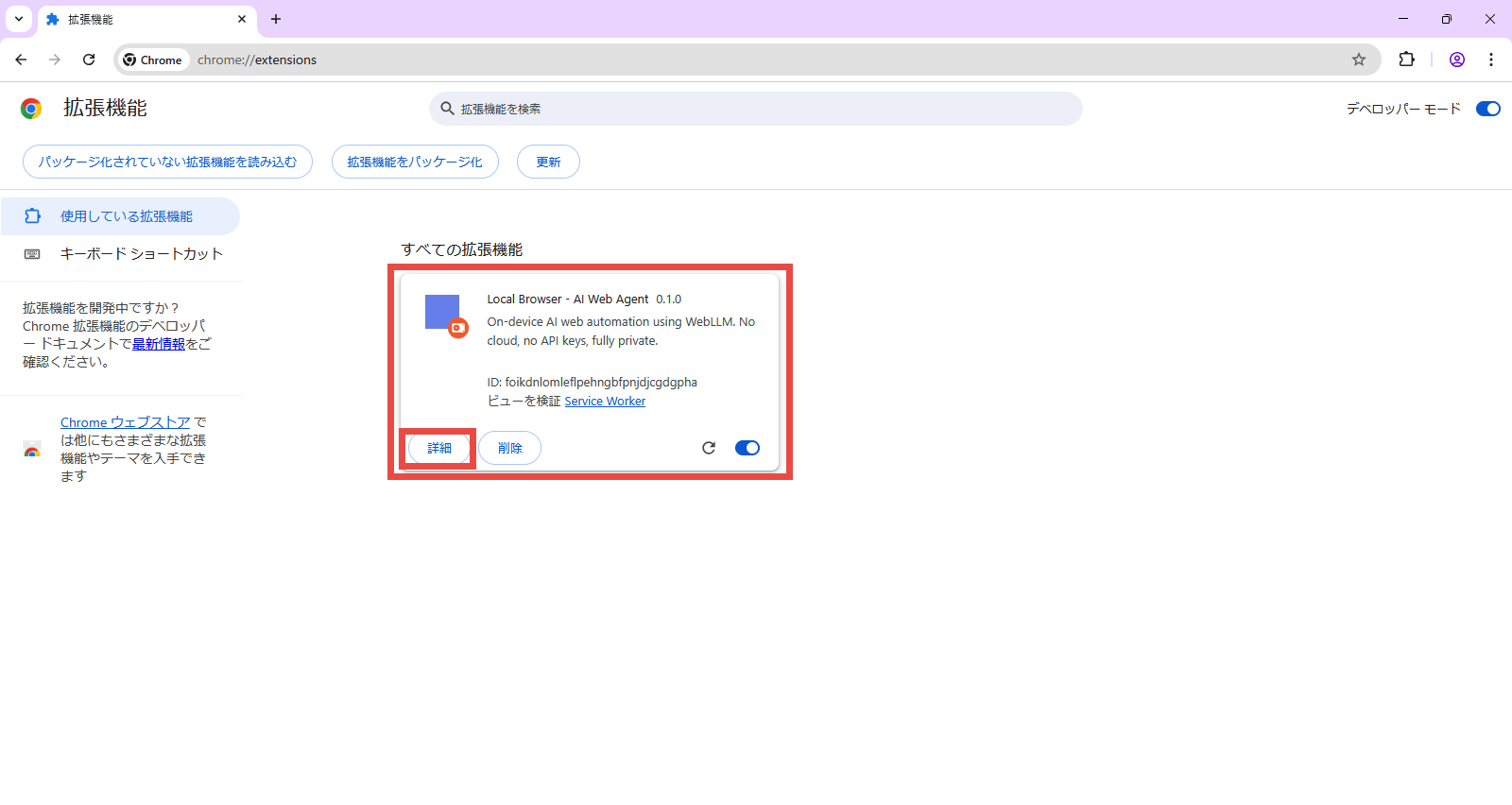Go back to previous page

[21, 60]
